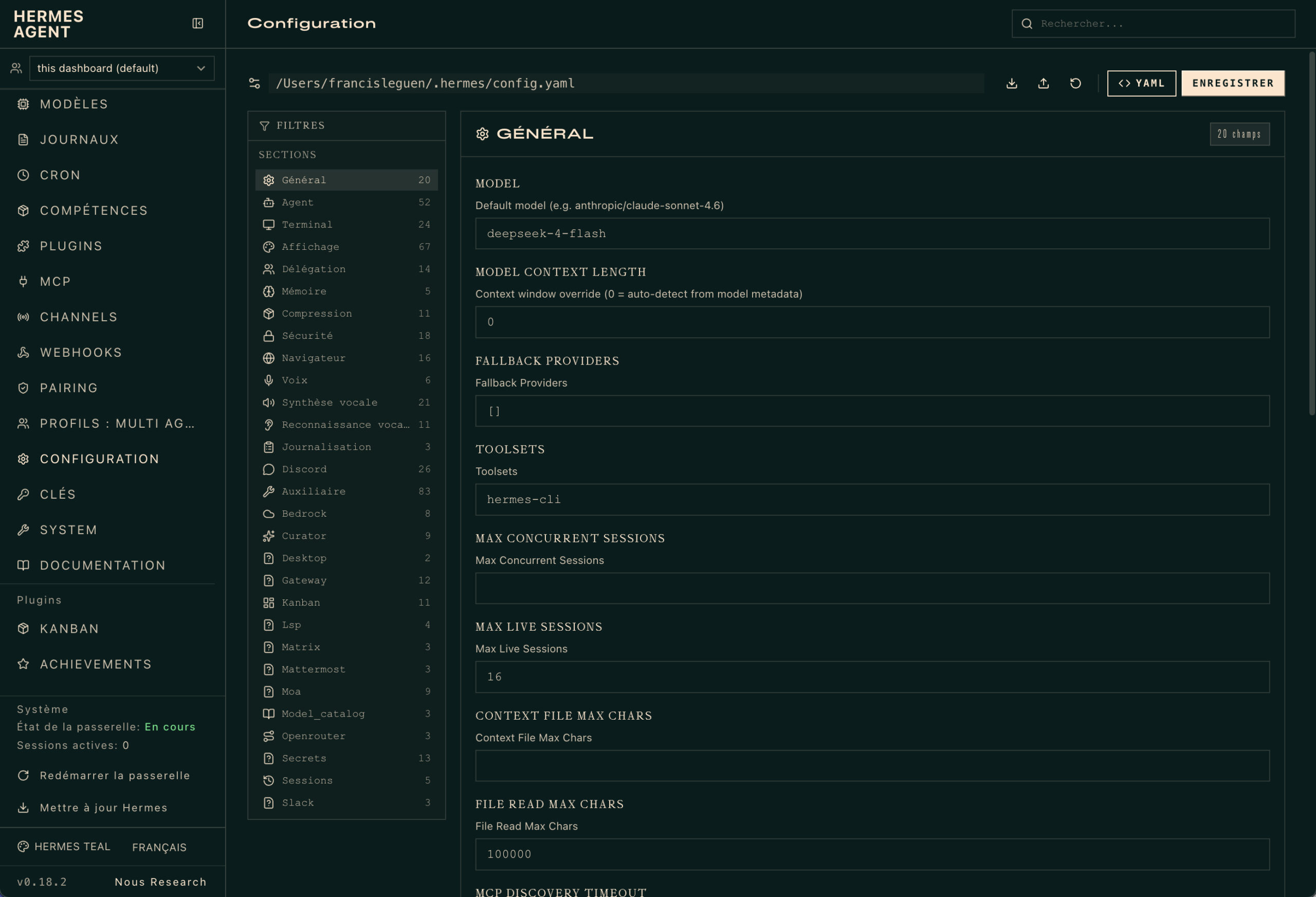Image resolution: width=1316 pixels, height=897 pixels.
Task: Click the File Read Max Chars field
Action: tap(872, 854)
